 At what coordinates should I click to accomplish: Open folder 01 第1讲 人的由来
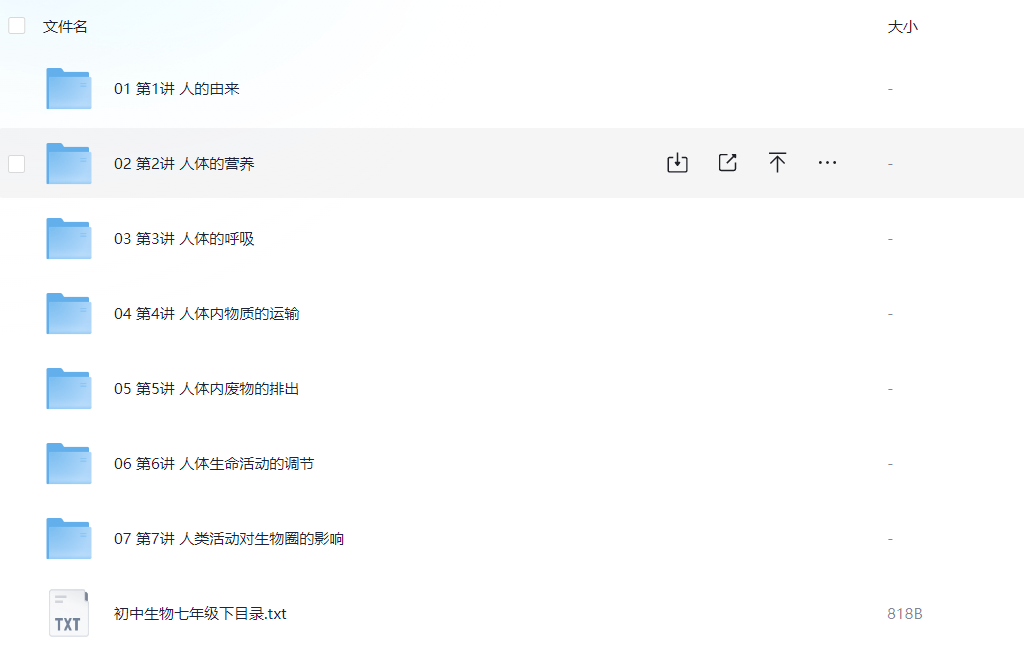pos(176,88)
